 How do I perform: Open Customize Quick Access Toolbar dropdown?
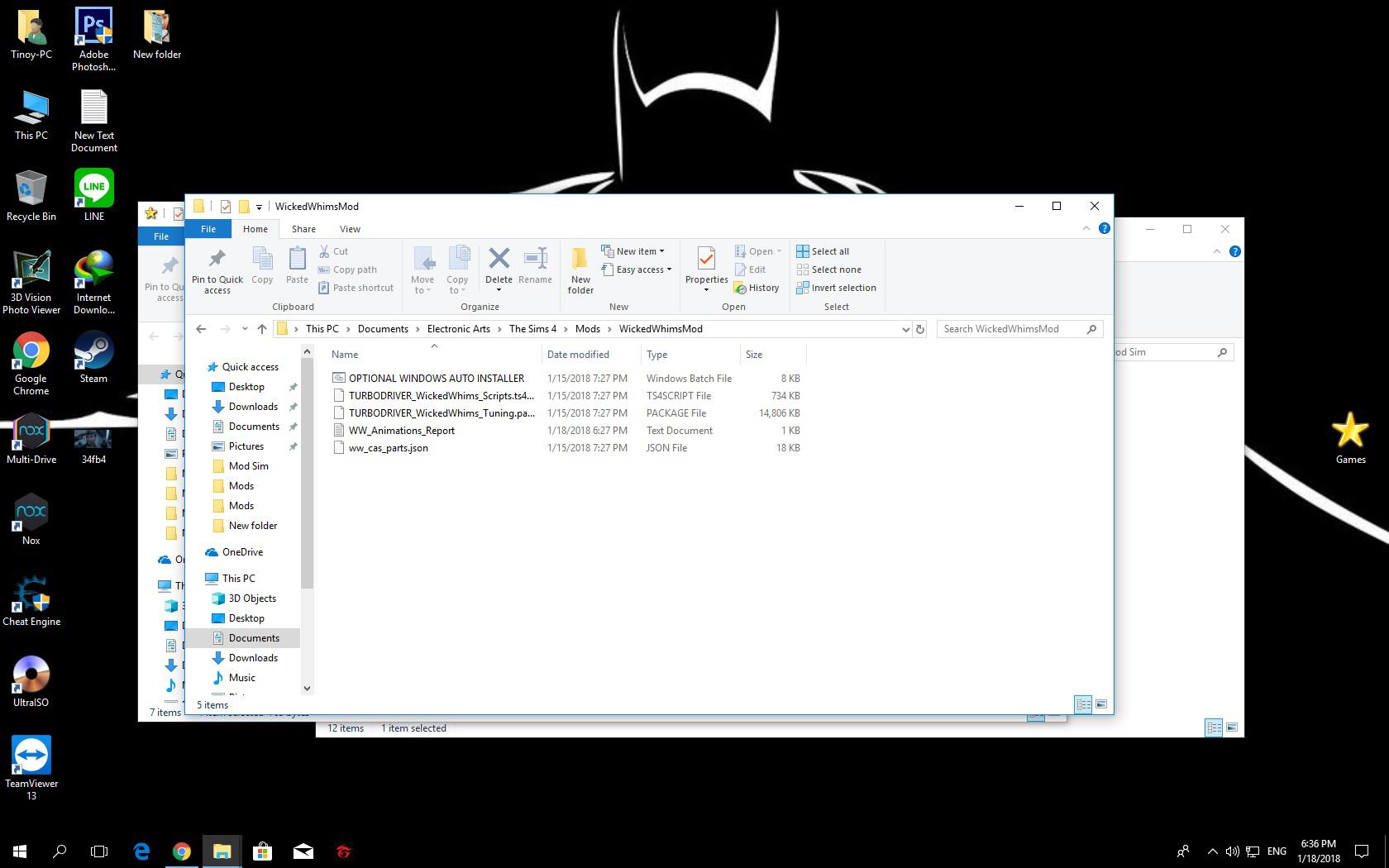coord(259,207)
